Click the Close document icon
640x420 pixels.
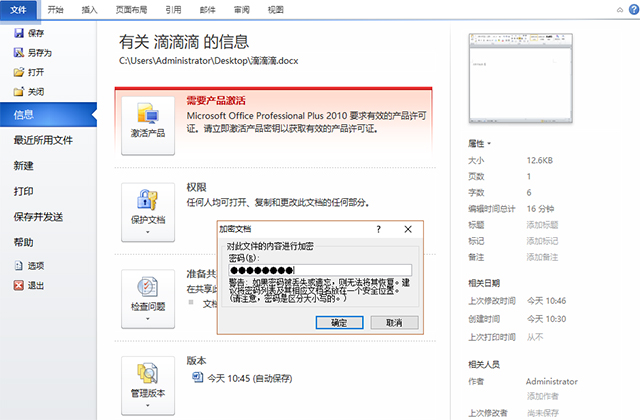coord(19,92)
